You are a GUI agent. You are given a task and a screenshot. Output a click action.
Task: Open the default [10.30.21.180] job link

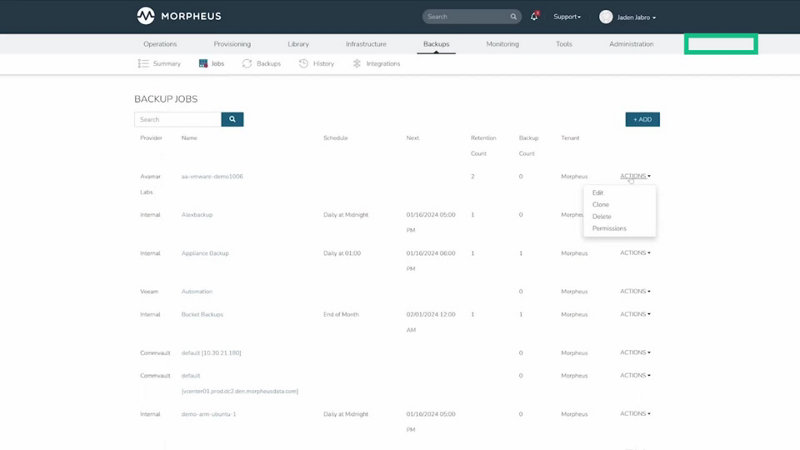click(x=211, y=353)
